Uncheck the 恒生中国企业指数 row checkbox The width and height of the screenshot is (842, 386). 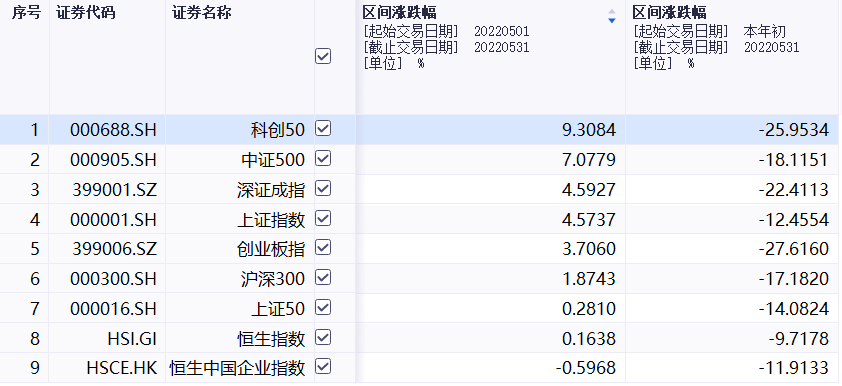coord(323,367)
